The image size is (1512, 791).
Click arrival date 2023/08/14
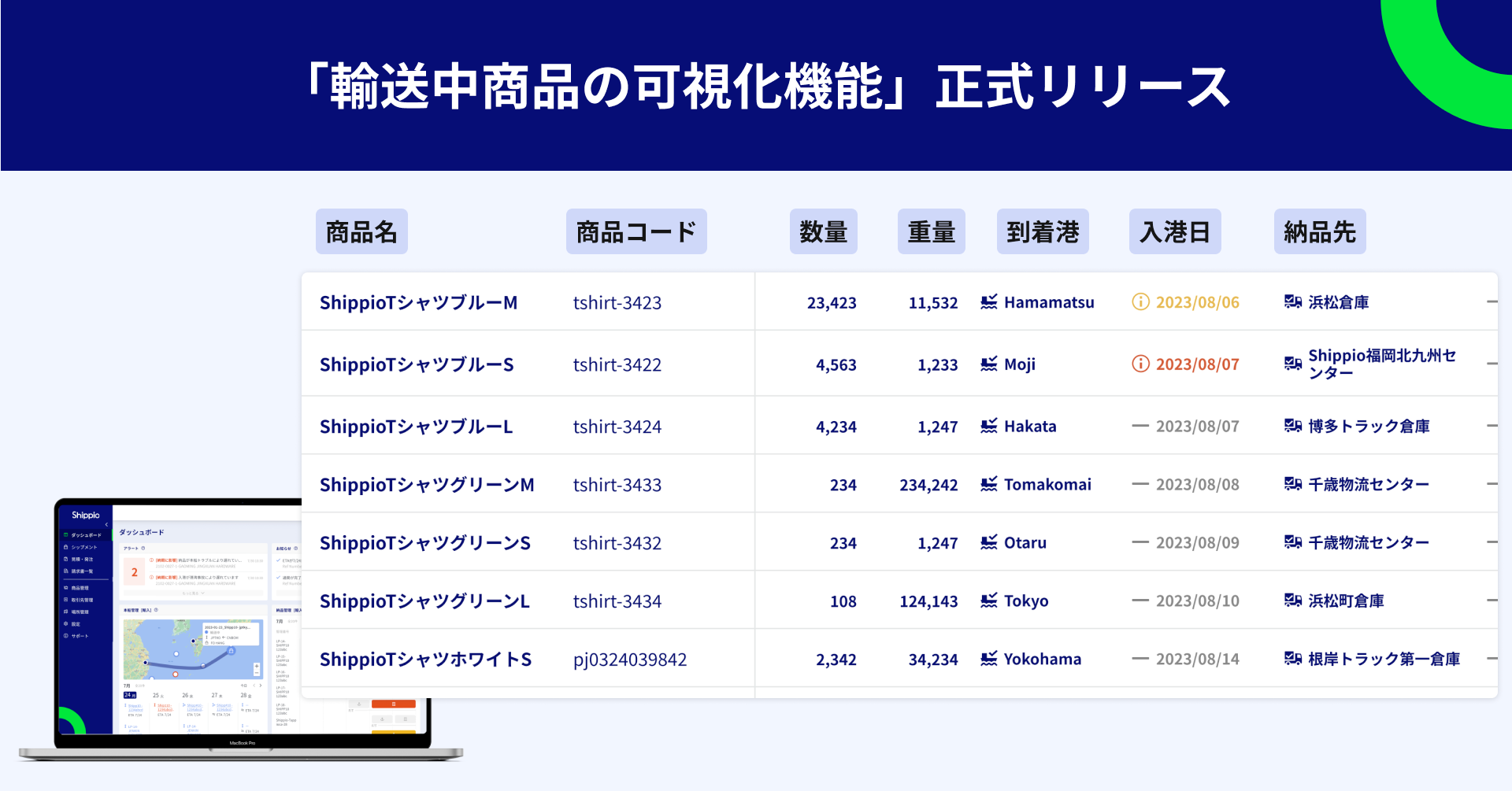[x=1198, y=660]
